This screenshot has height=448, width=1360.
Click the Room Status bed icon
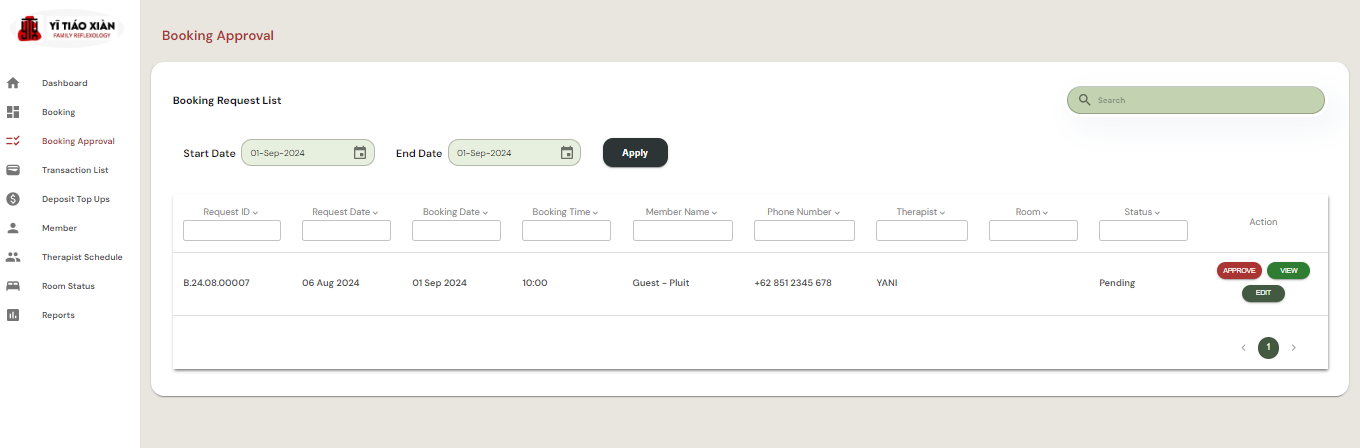pyautogui.click(x=13, y=286)
